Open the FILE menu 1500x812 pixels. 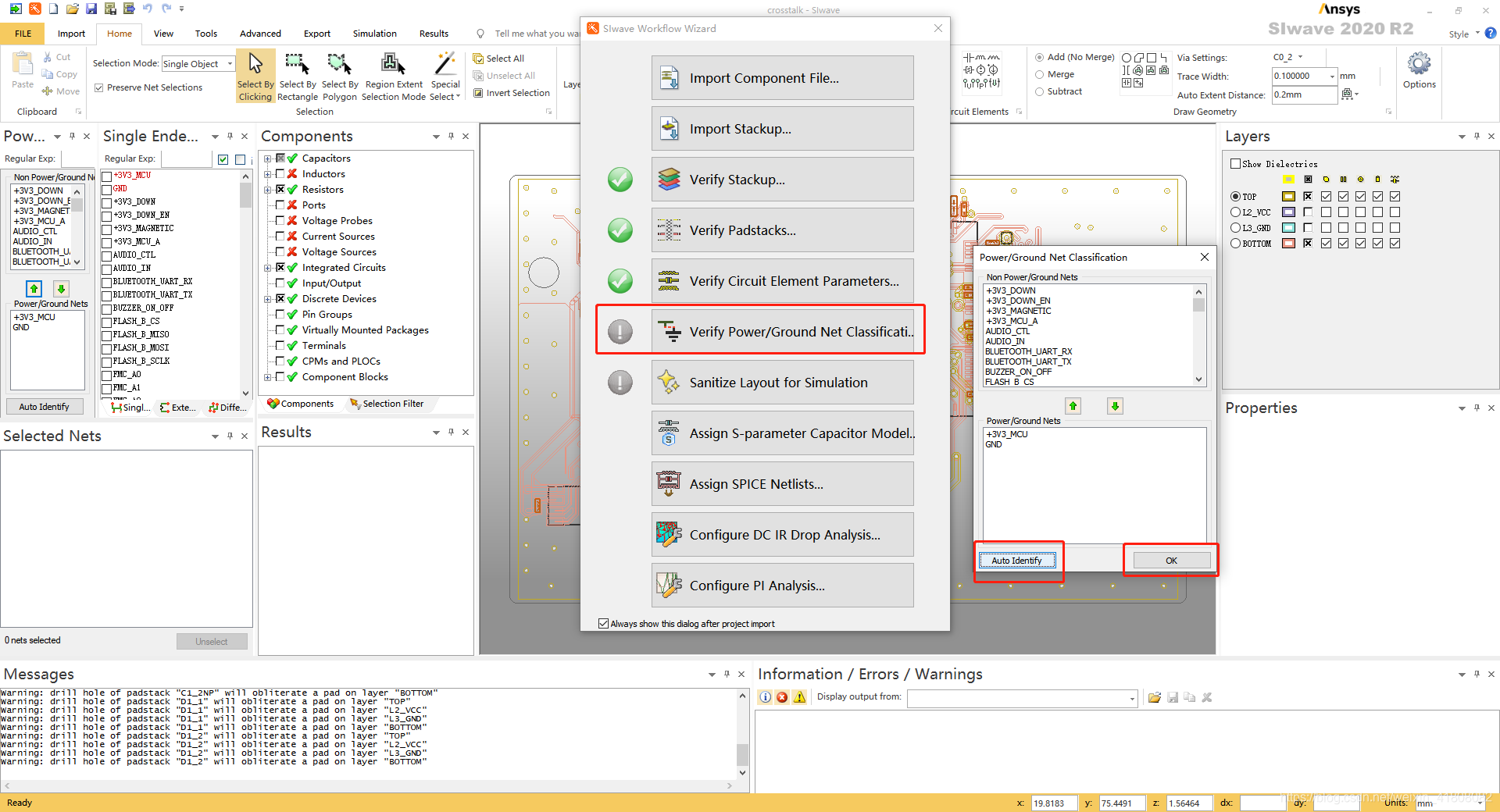point(23,34)
